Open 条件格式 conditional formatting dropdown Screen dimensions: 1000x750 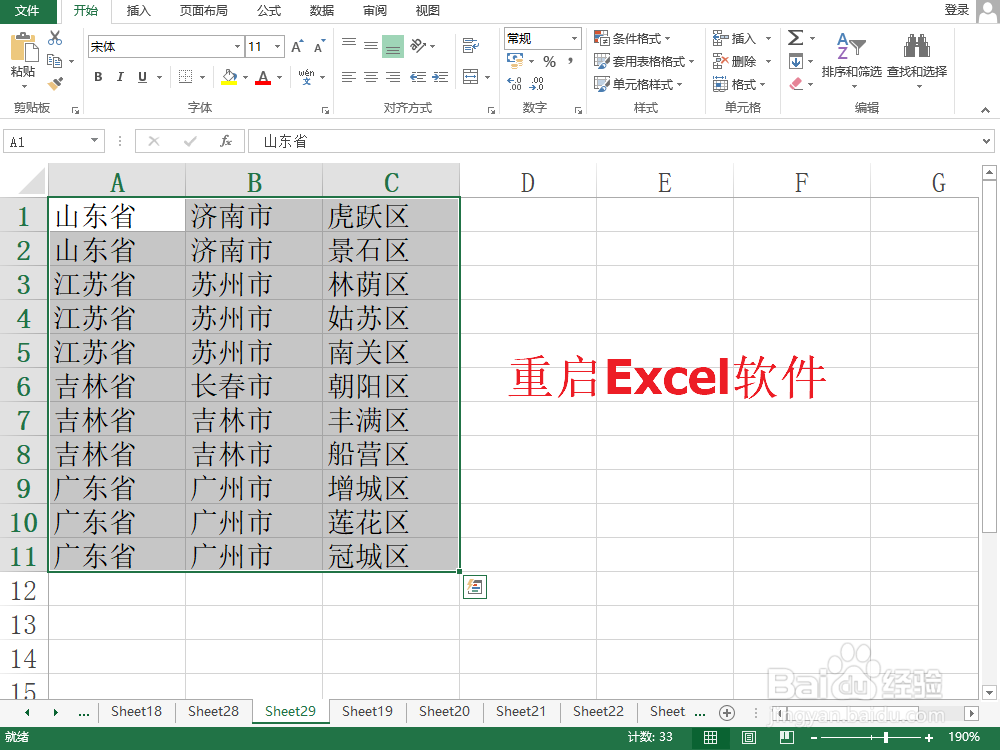click(x=632, y=38)
